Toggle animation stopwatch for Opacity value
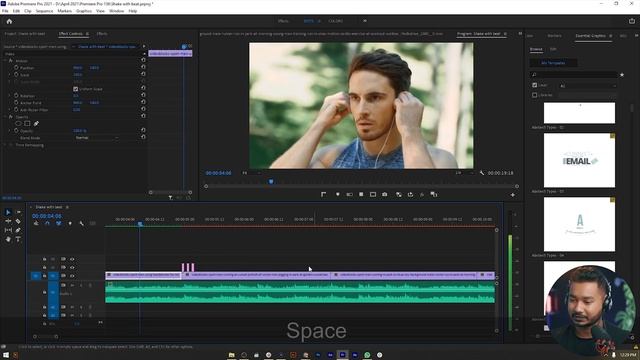The image size is (640, 360). (x=16, y=131)
